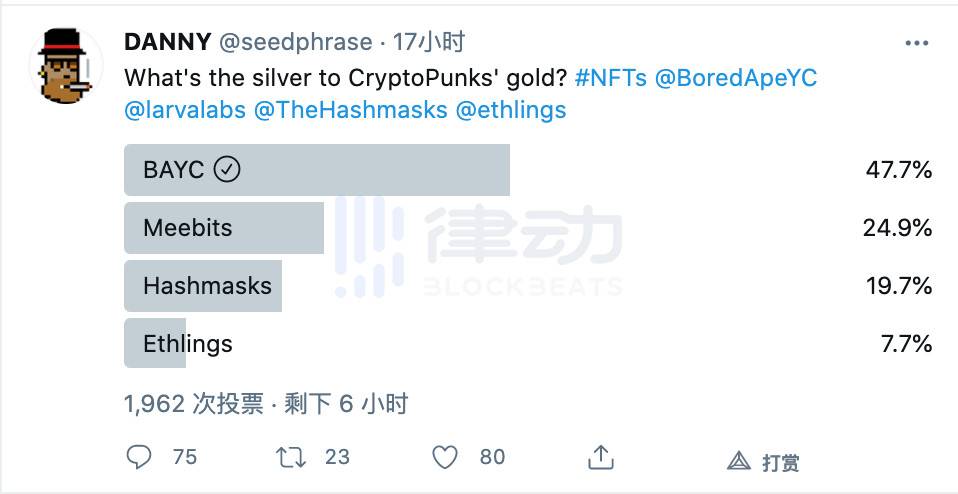Click the reply speech bubble icon
This screenshot has height=494, width=958.
tap(139, 458)
